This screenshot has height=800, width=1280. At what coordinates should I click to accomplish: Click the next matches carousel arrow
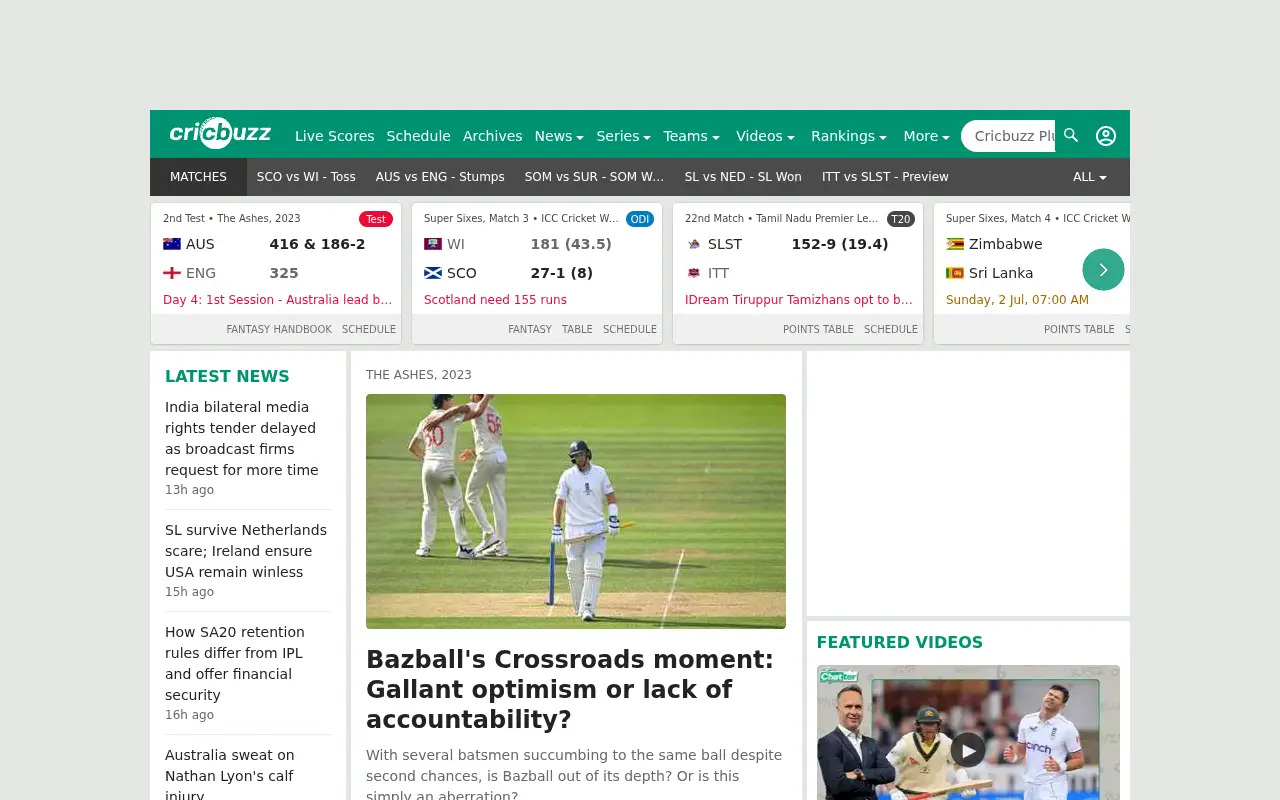click(x=1103, y=269)
